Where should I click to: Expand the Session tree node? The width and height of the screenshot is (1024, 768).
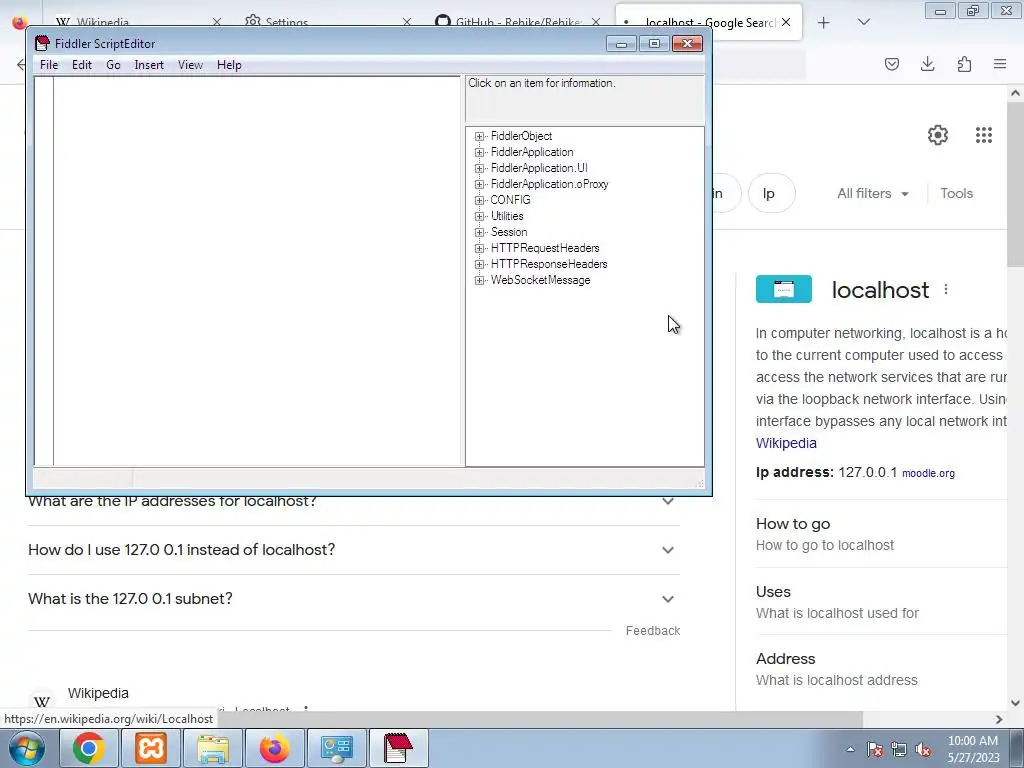pos(479,232)
